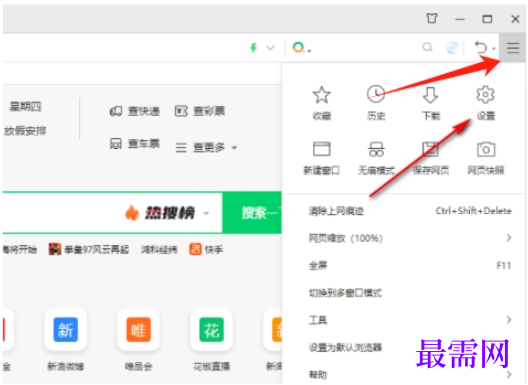Open the hamburger main menu button
This screenshot has height=385, width=528.
(513, 48)
